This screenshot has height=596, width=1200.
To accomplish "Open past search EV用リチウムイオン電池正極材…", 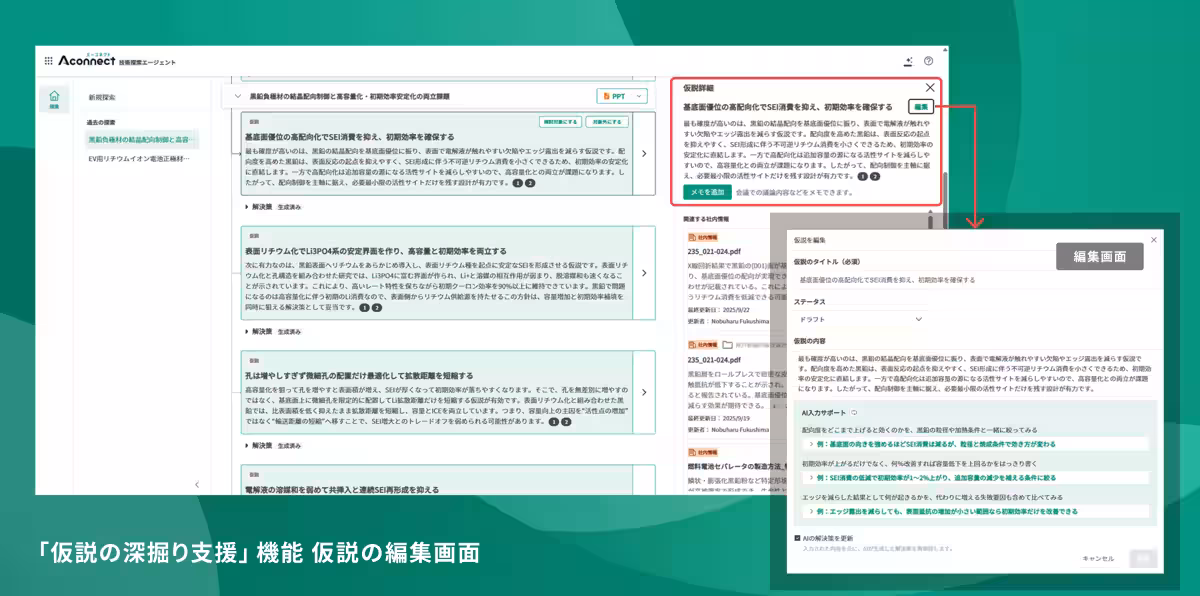I will click(x=139, y=158).
